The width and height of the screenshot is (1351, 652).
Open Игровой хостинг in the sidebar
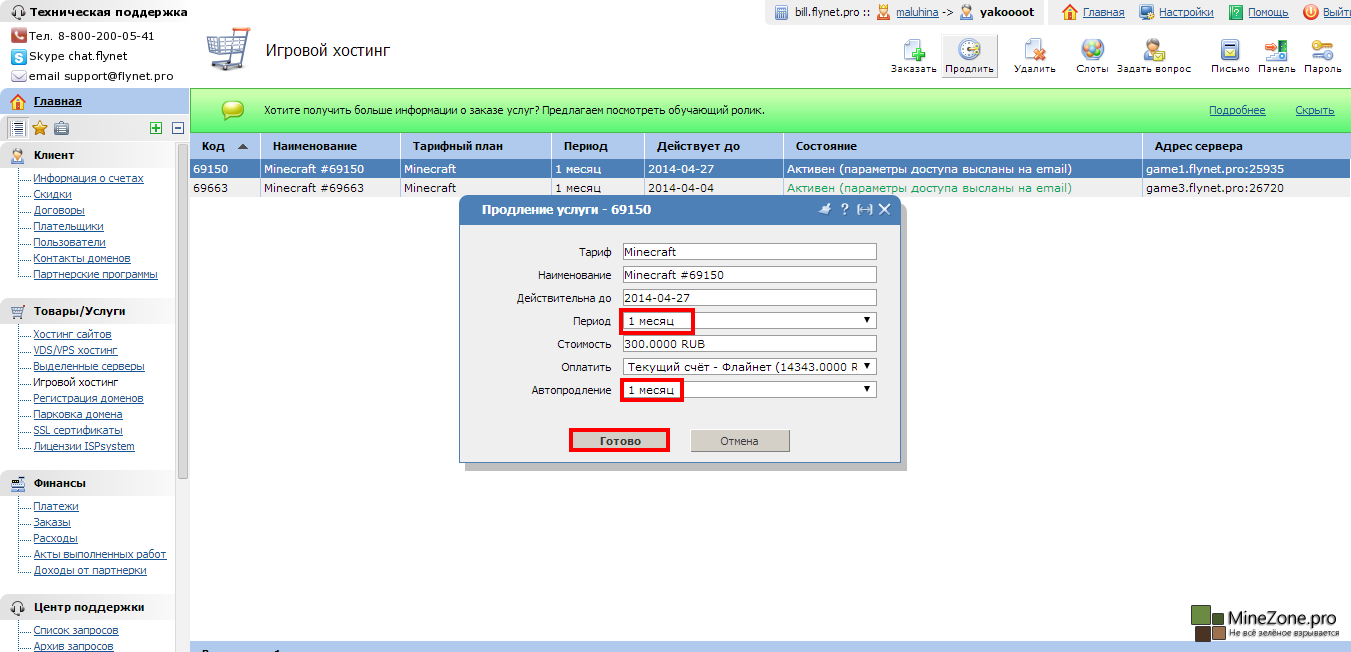[76, 382]
